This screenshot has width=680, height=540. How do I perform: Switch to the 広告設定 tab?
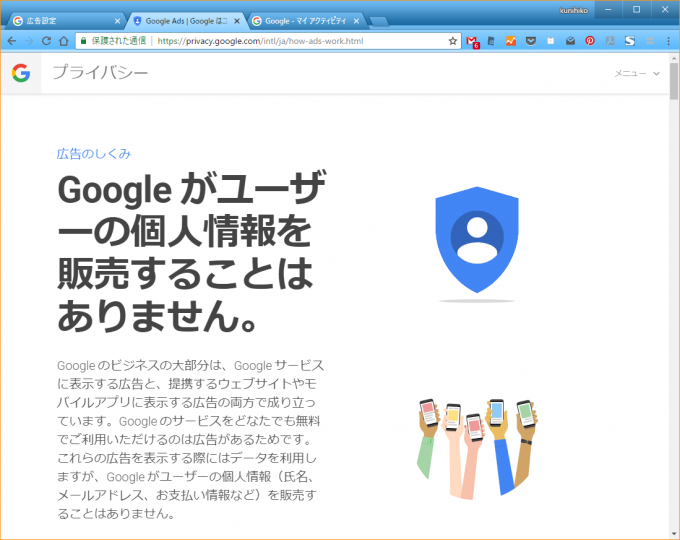63,21
